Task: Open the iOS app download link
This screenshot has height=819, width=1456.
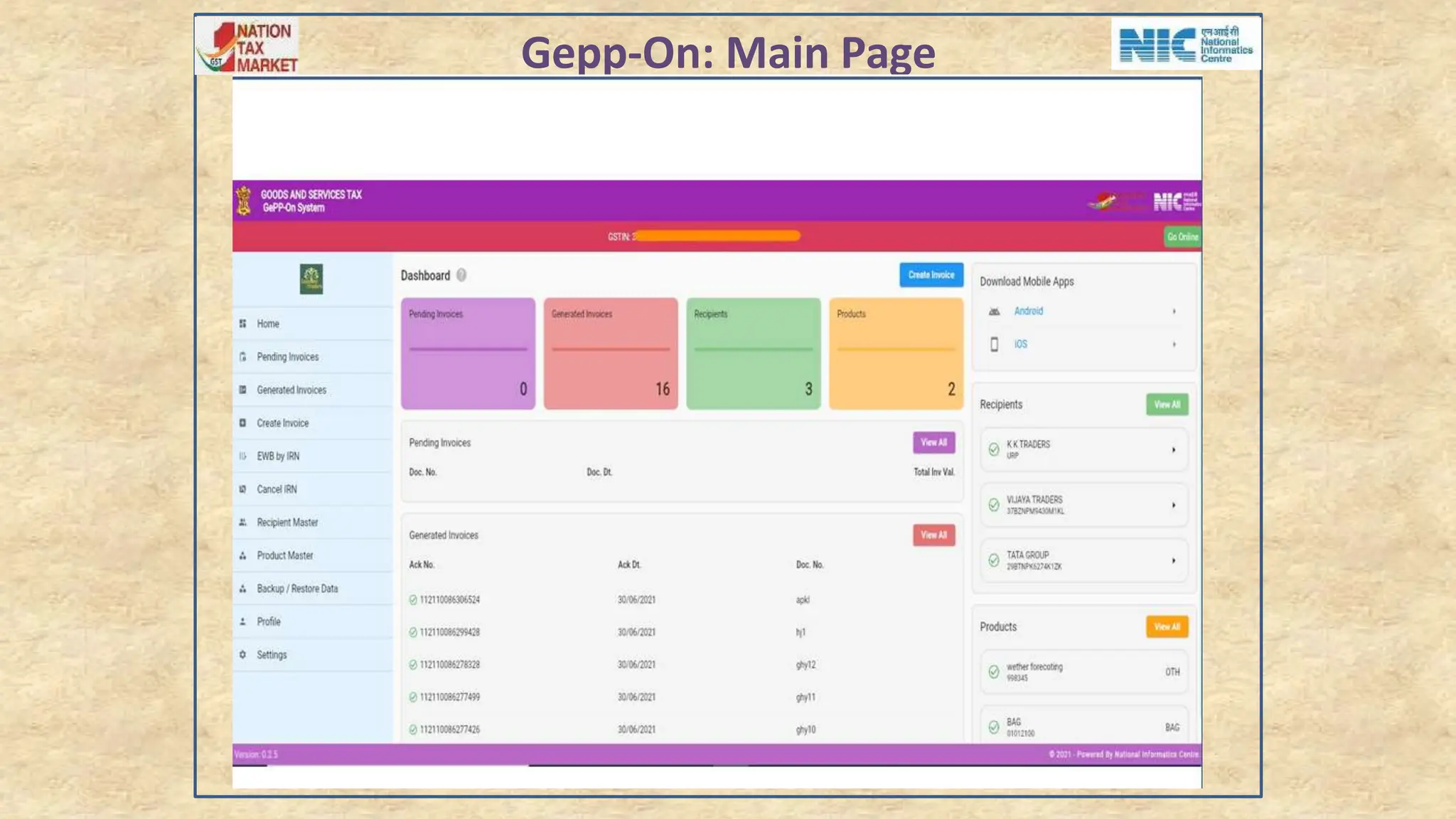Action: click(x=1021, y=344)
